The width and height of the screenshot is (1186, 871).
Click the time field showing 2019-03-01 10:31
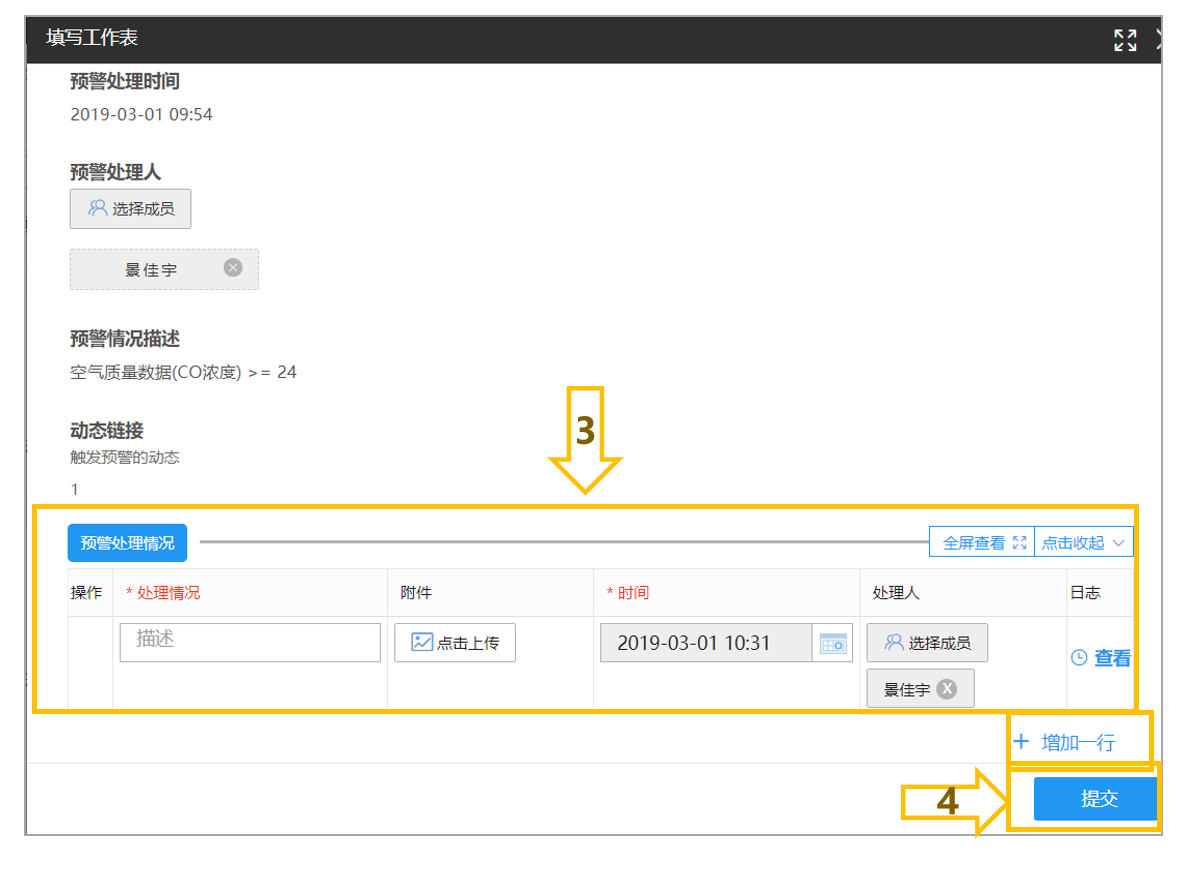[x=706, y=643]
